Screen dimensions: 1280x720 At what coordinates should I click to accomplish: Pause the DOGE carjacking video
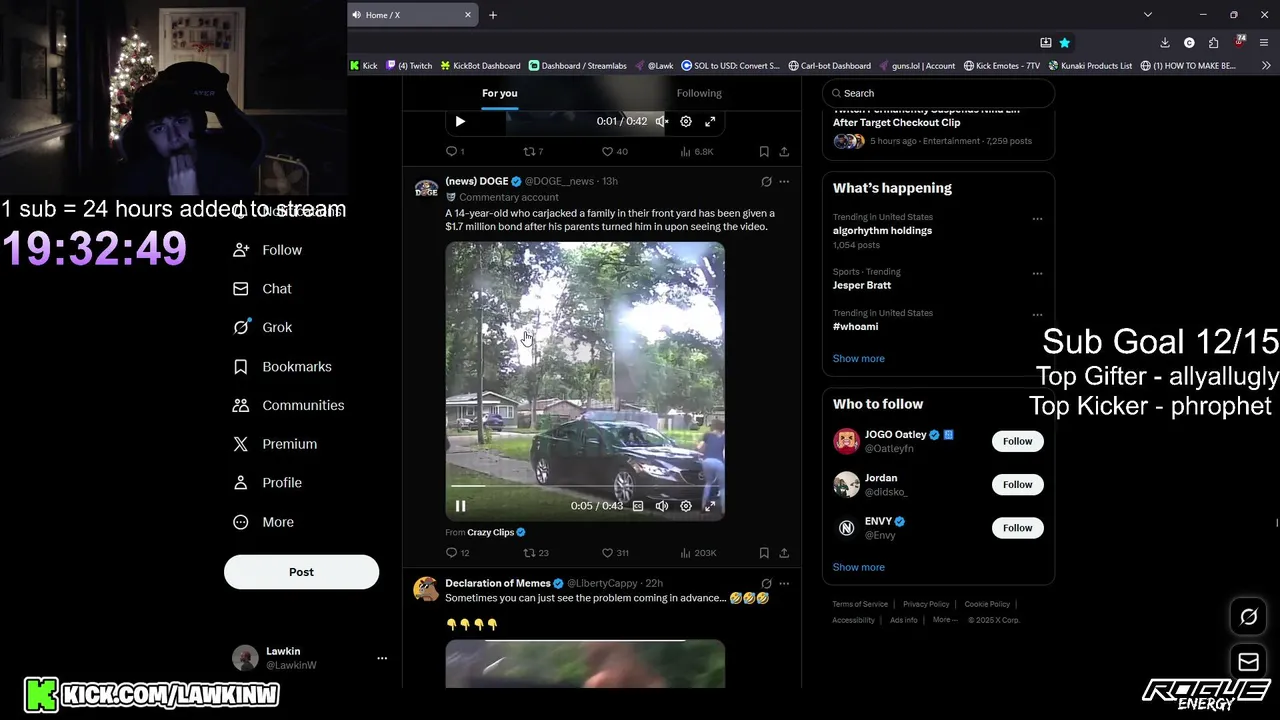460,506
